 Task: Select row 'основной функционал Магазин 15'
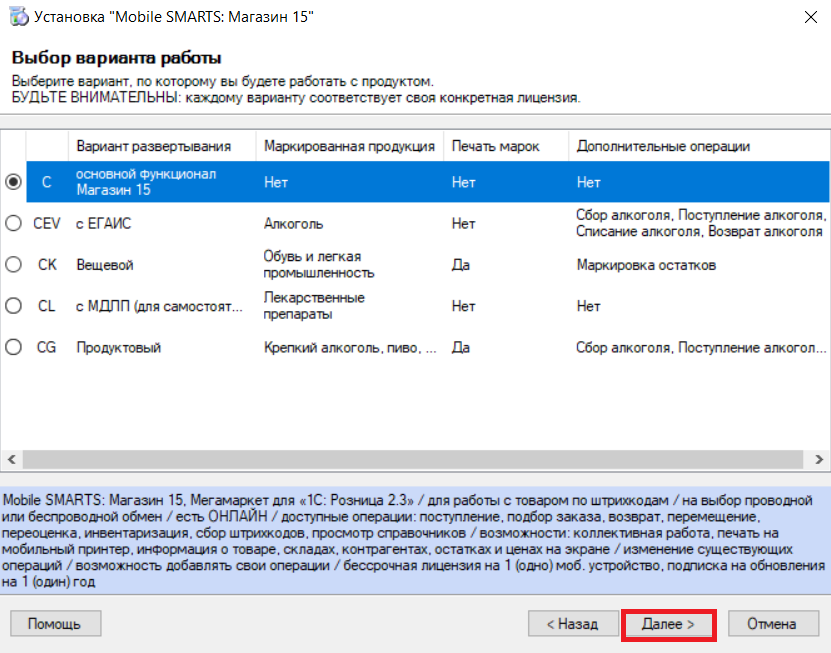tap(428, 182)
